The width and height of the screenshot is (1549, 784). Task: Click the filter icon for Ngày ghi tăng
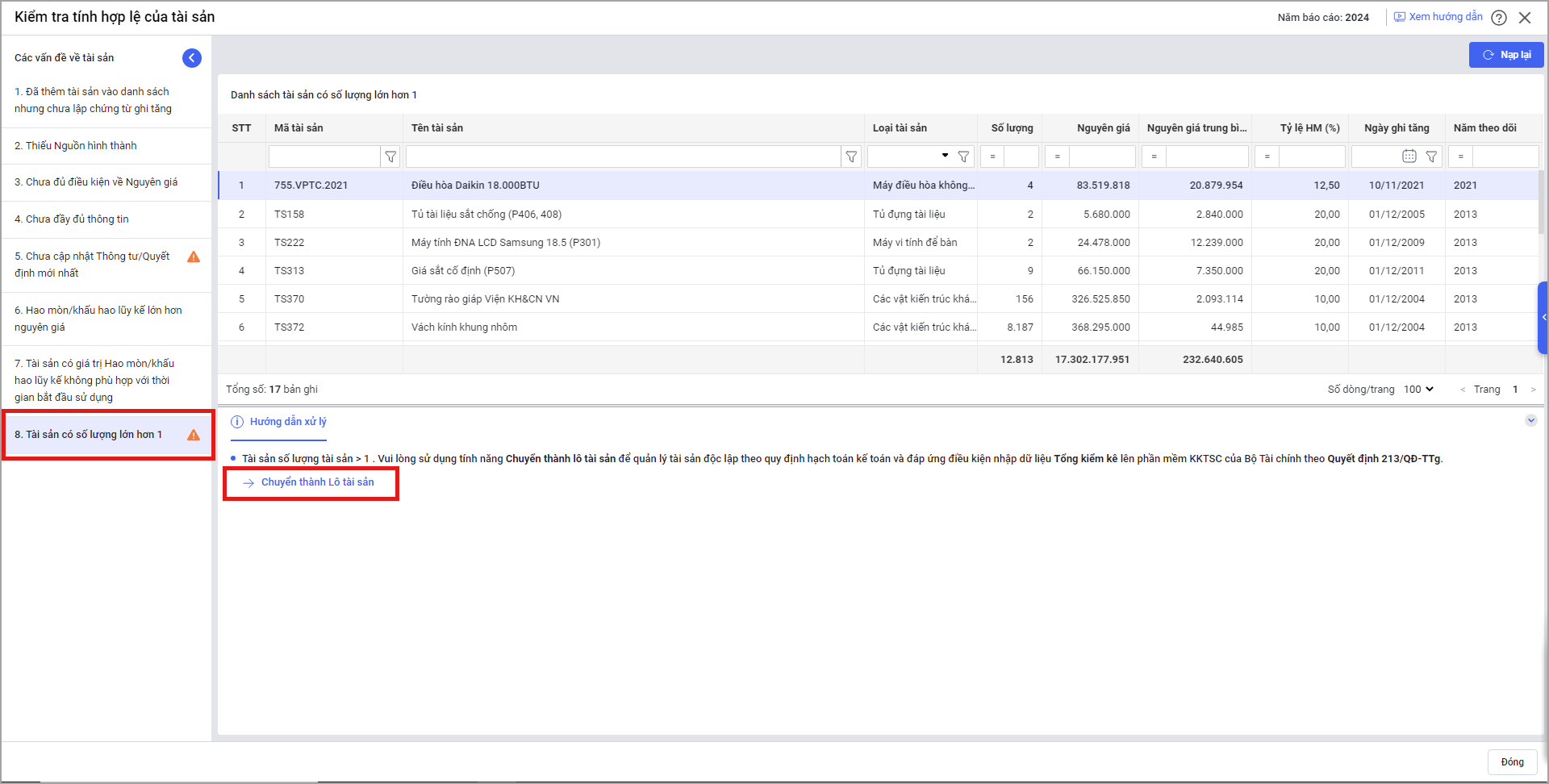(x=1432, y=156)
